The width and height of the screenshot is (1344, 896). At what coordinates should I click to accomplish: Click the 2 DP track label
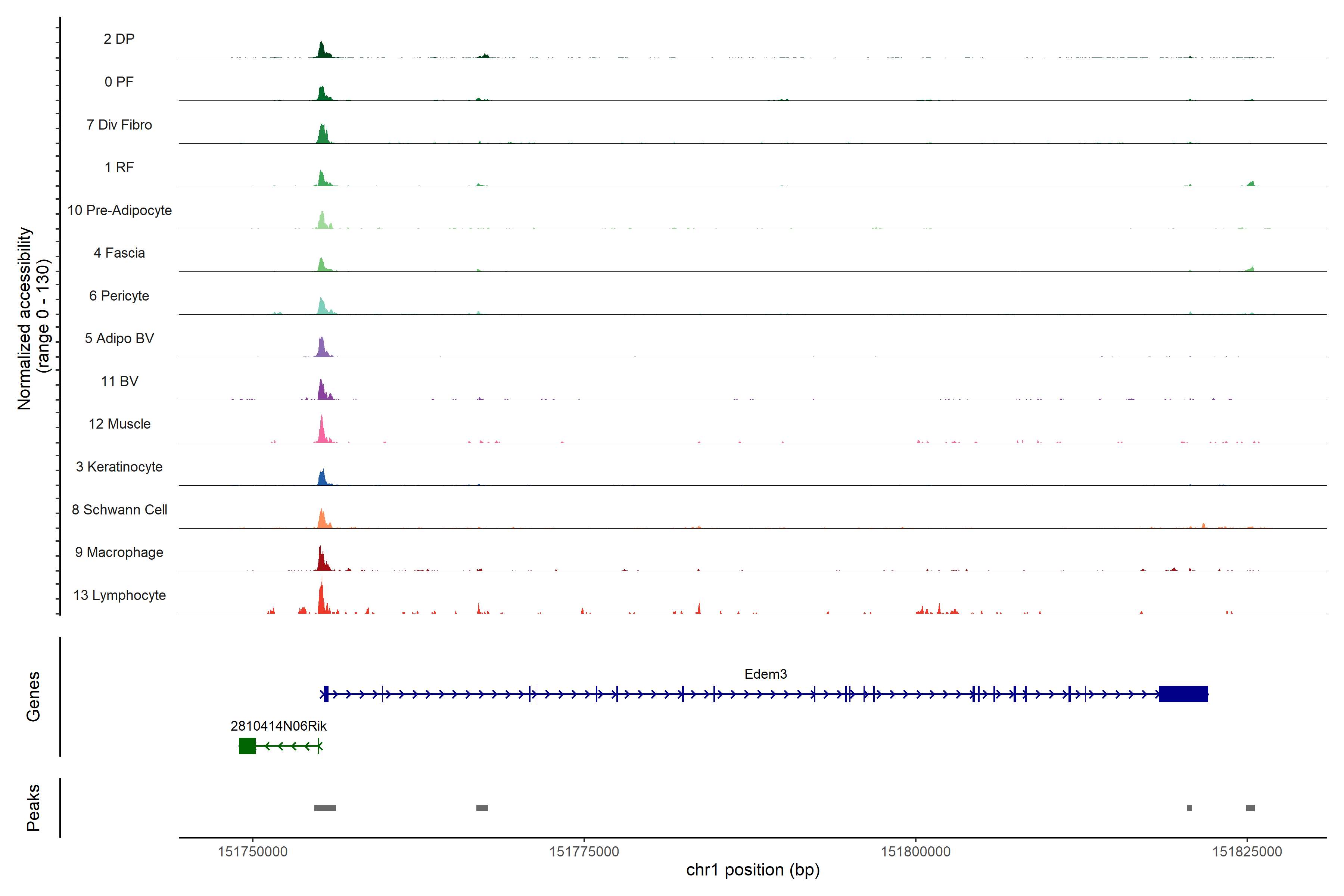pos(119,39)
